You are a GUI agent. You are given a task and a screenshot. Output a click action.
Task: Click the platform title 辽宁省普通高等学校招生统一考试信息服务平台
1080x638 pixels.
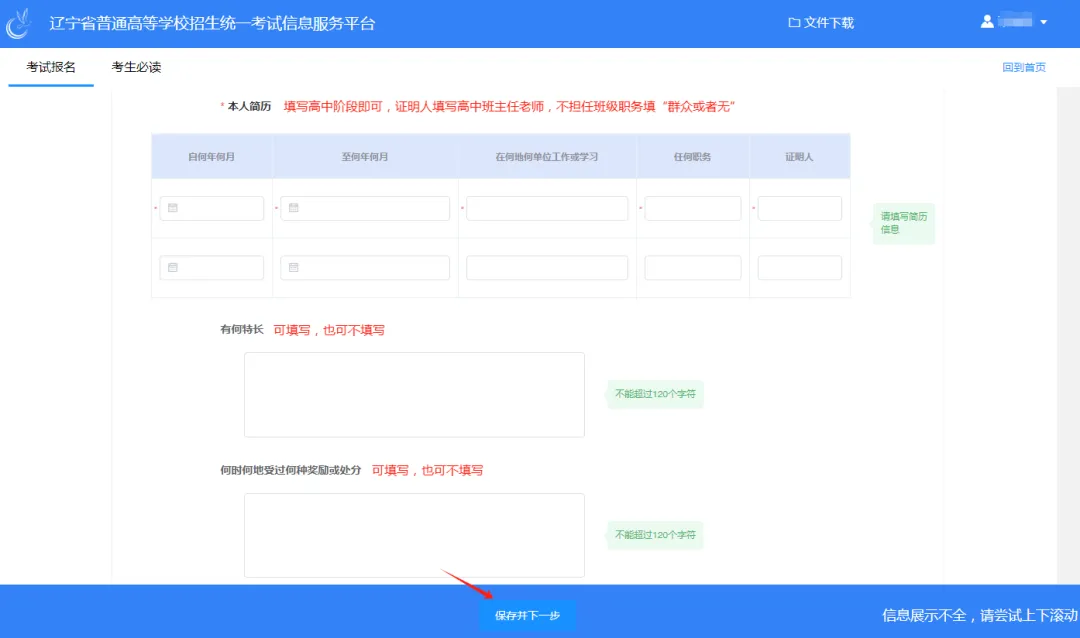[212, 23]
